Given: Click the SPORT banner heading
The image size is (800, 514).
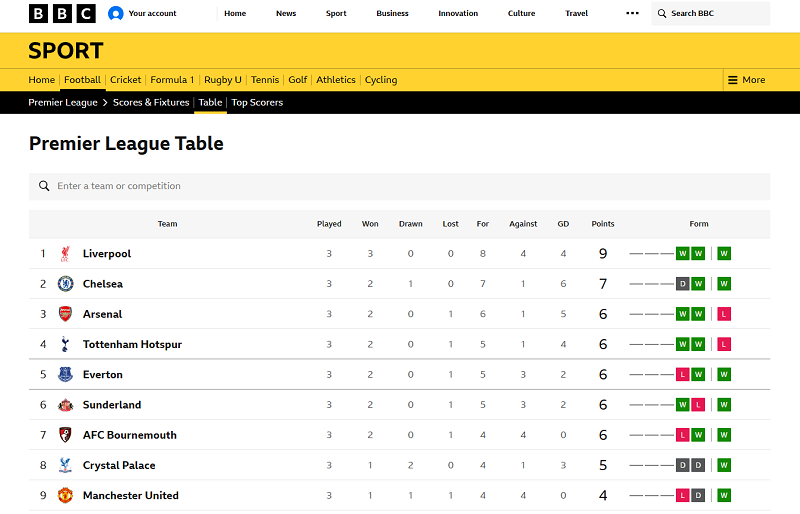Looking at the screenshot, I should [66, 51].
